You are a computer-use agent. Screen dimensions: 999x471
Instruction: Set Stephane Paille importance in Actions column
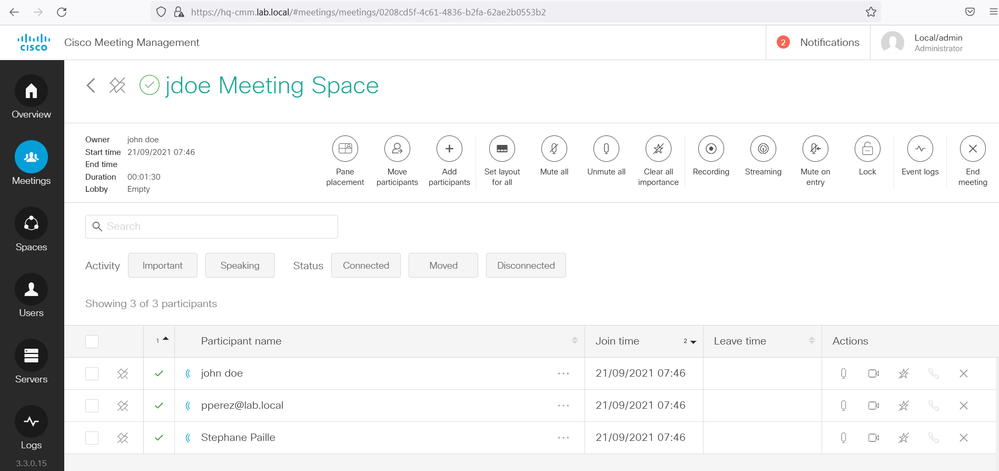[903, 437]
